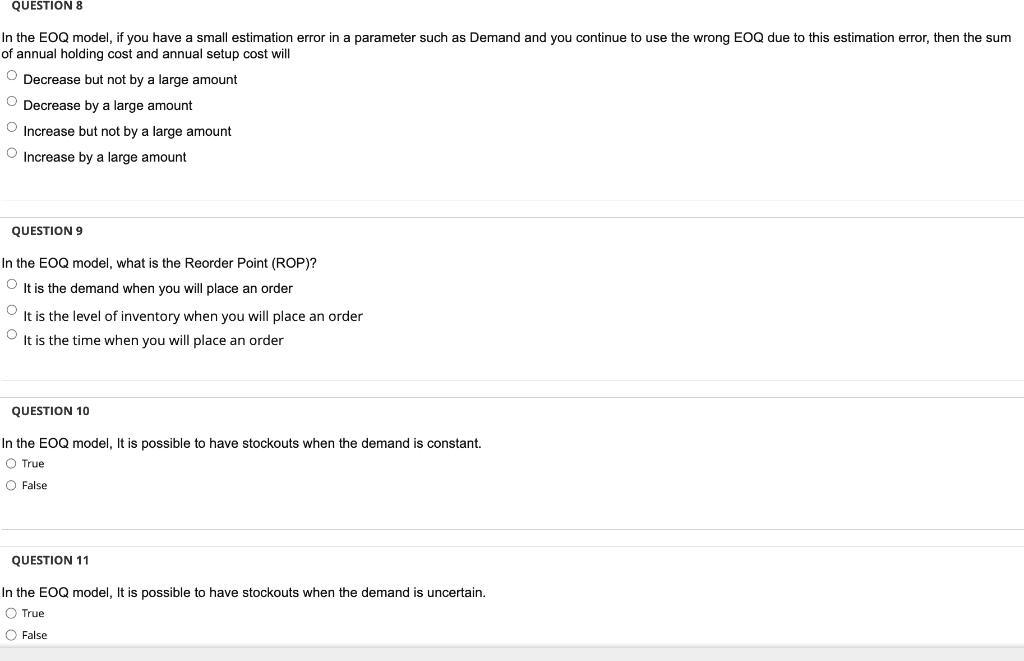Image resolution: width=1024 pixels, height=661 pixels.
Task: Select 'It is the demand' ROP answer radio
Action: pos(12,284)
